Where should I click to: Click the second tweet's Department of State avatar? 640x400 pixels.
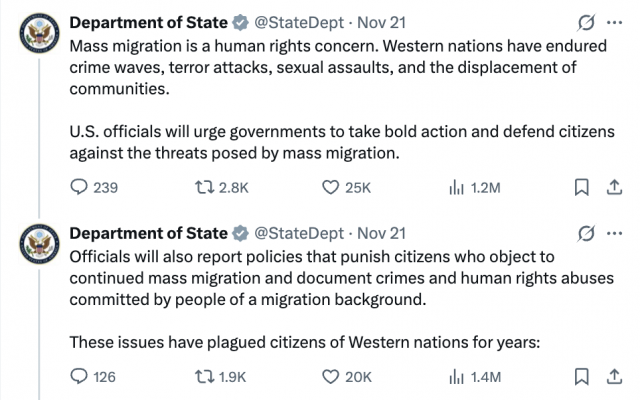[38, 247]
